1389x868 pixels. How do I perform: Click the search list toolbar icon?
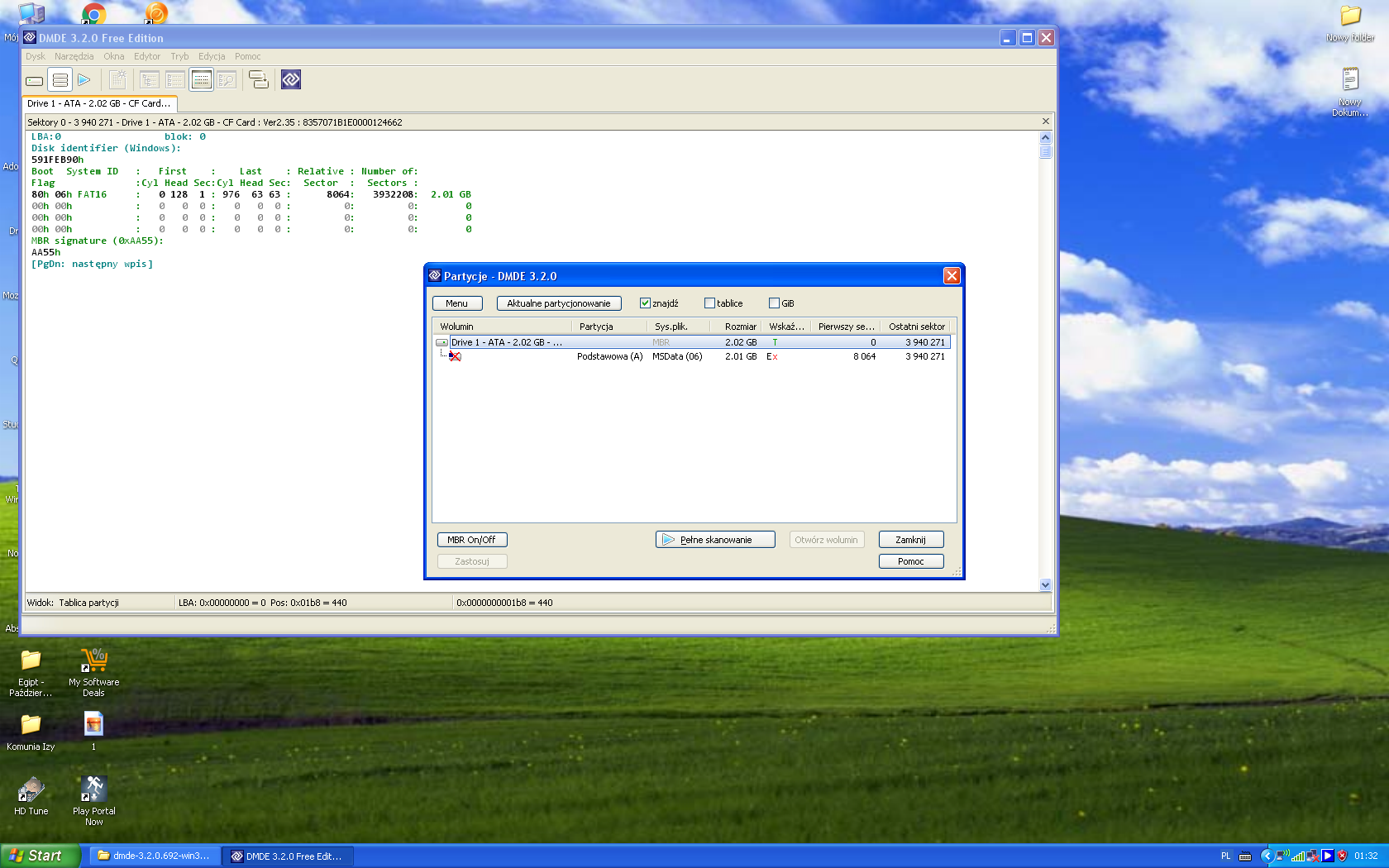pyautogui.click(x=227, y=80)
